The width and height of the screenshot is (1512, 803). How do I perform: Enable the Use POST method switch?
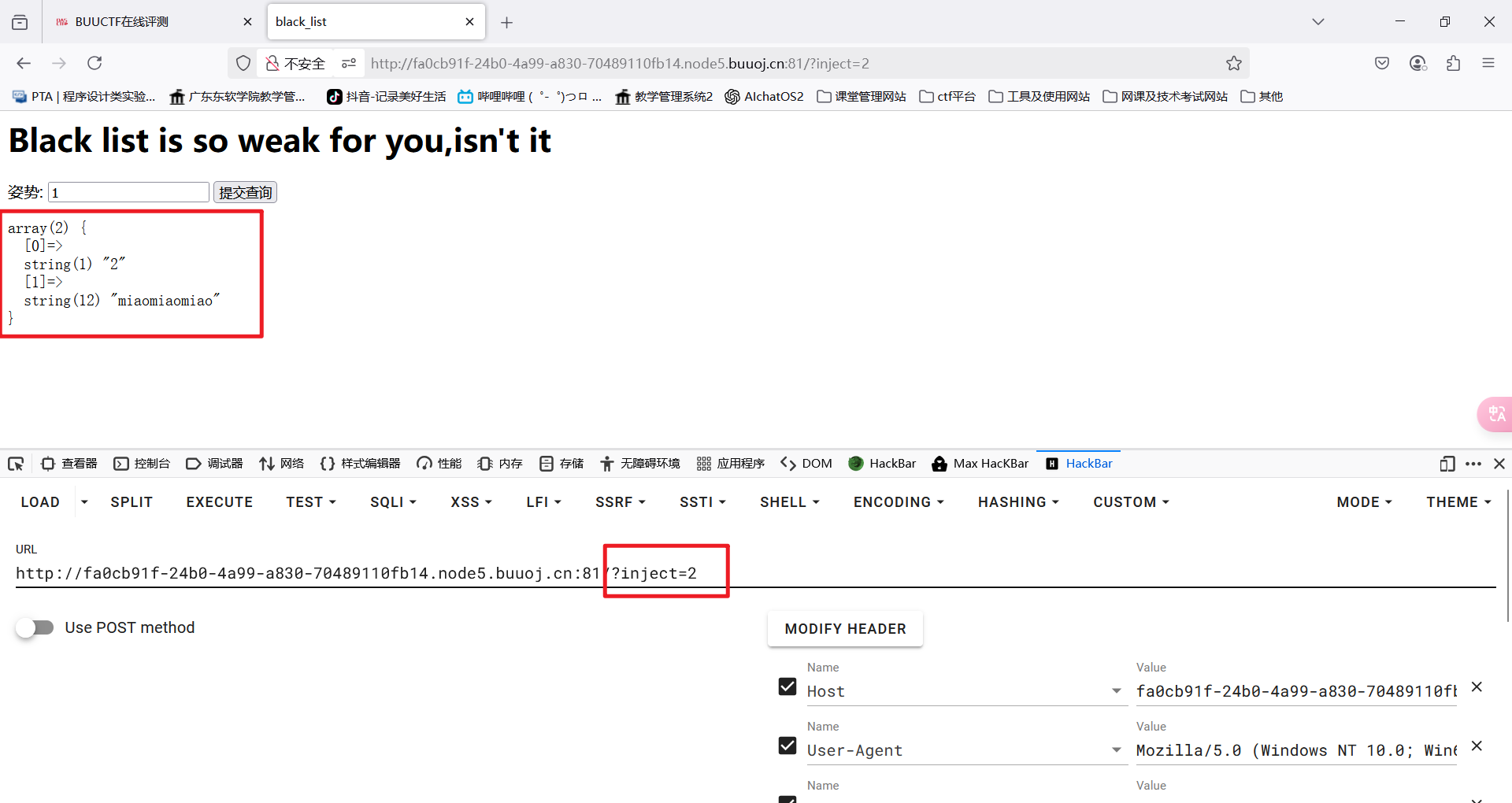coord(35,627)
